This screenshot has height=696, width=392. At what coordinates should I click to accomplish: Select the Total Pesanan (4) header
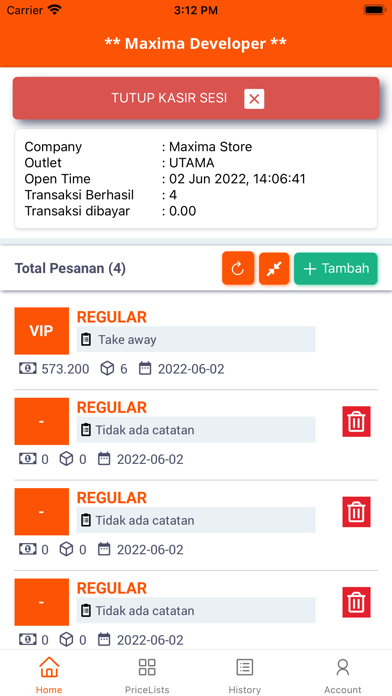click(x=70, y=268)
